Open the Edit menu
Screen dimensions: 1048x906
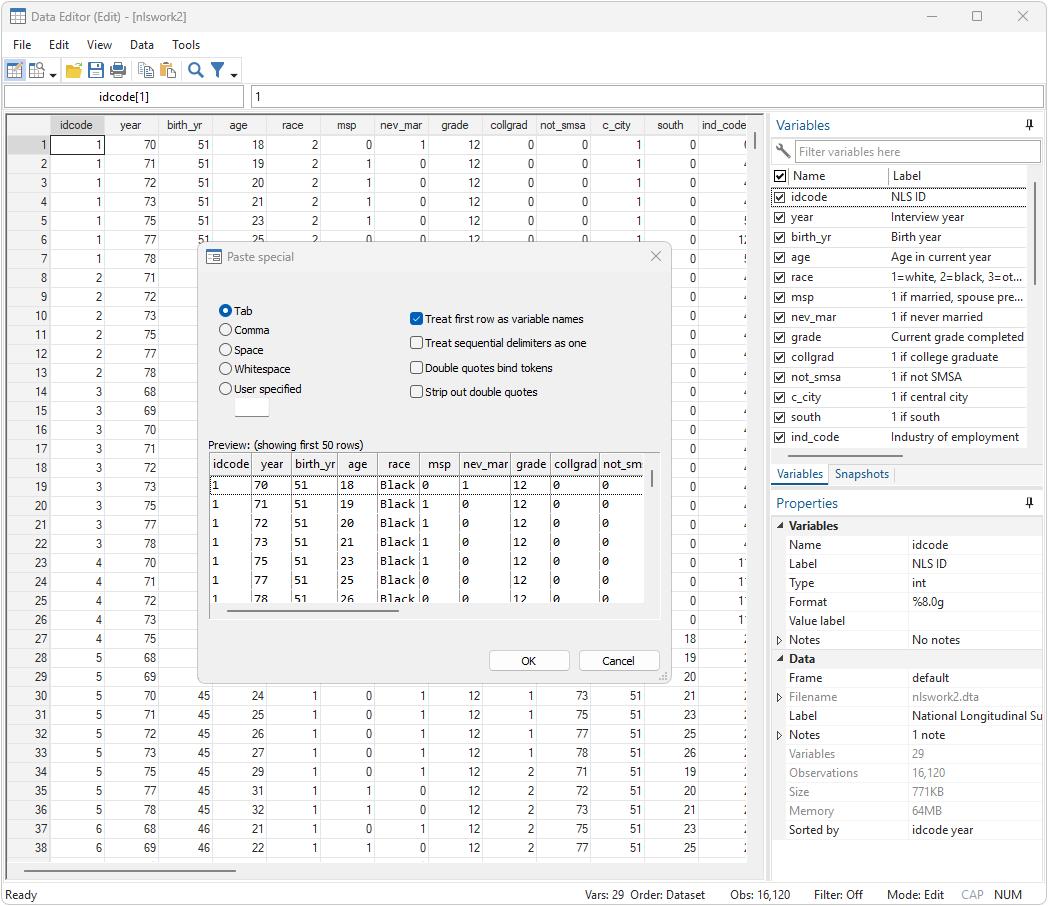[x=59, y=45]
